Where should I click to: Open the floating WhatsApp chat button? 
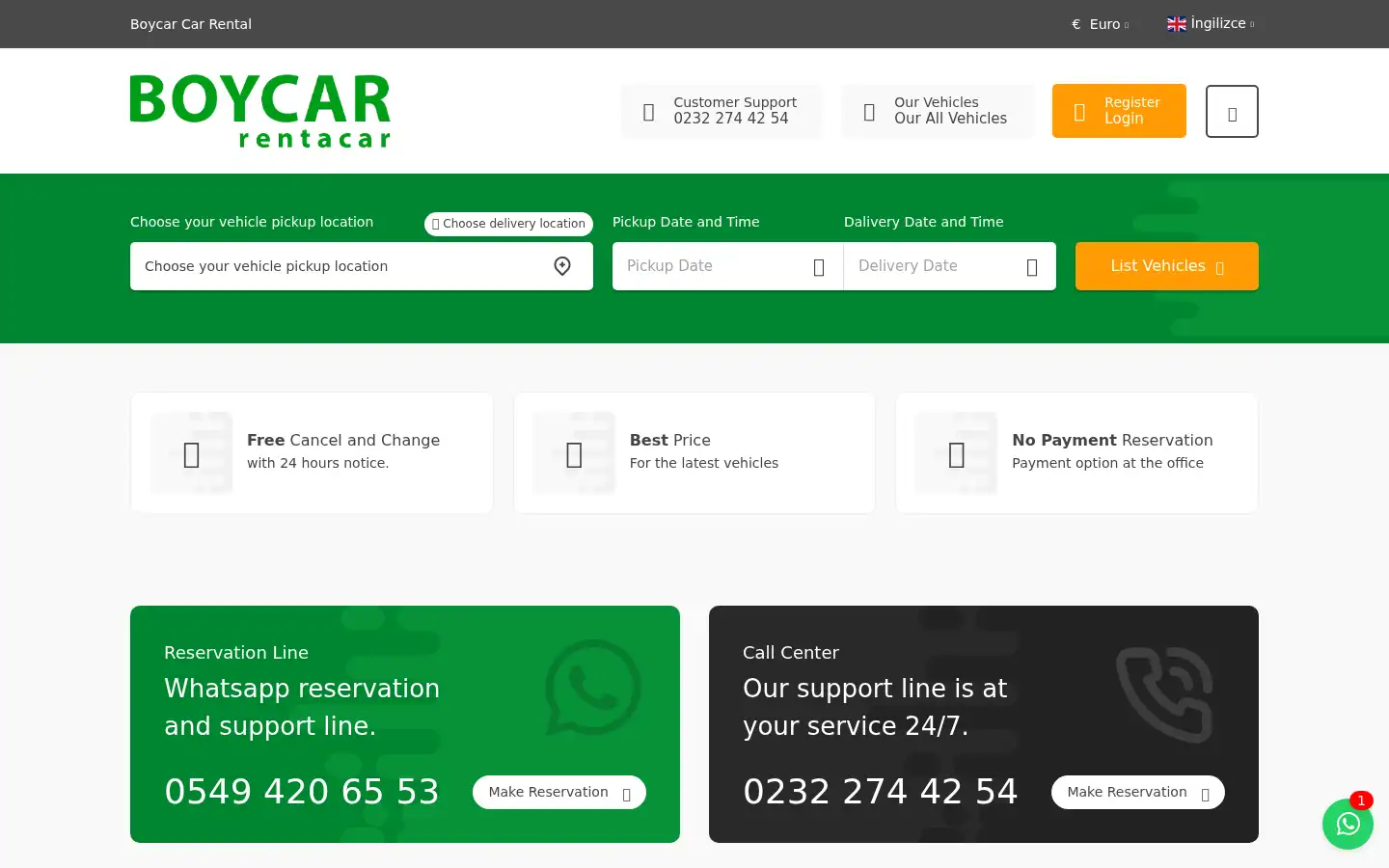pyautogui.click(x=1348, y=824)
